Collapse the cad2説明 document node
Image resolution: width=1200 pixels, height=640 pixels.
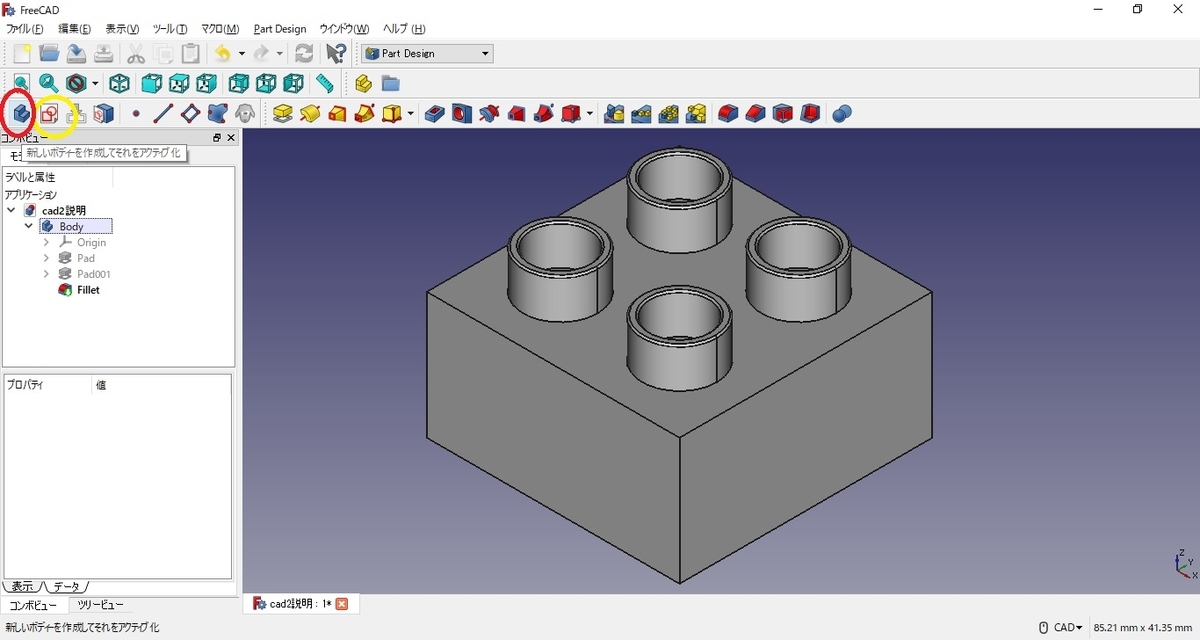tap(11, 211)
